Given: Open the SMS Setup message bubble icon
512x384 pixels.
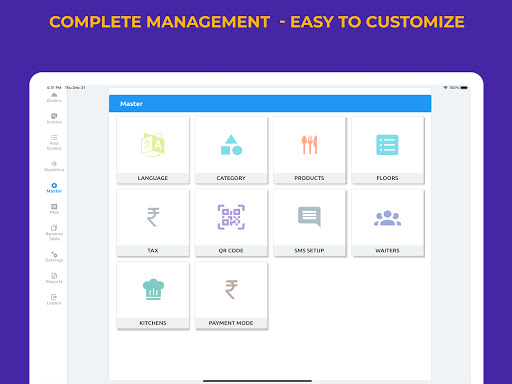Looking at the screenshot, I should pyautogui.click(x=309, y=217).
